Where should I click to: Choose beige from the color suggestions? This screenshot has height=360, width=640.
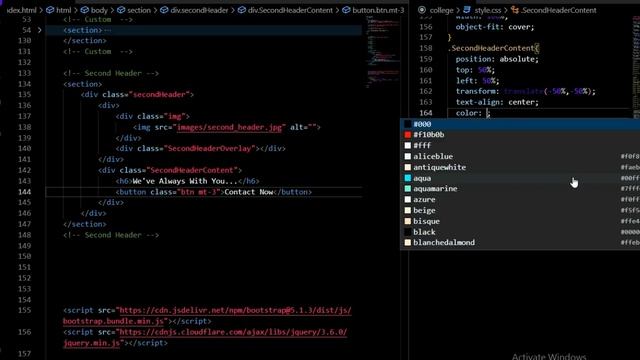click(520, 211)
